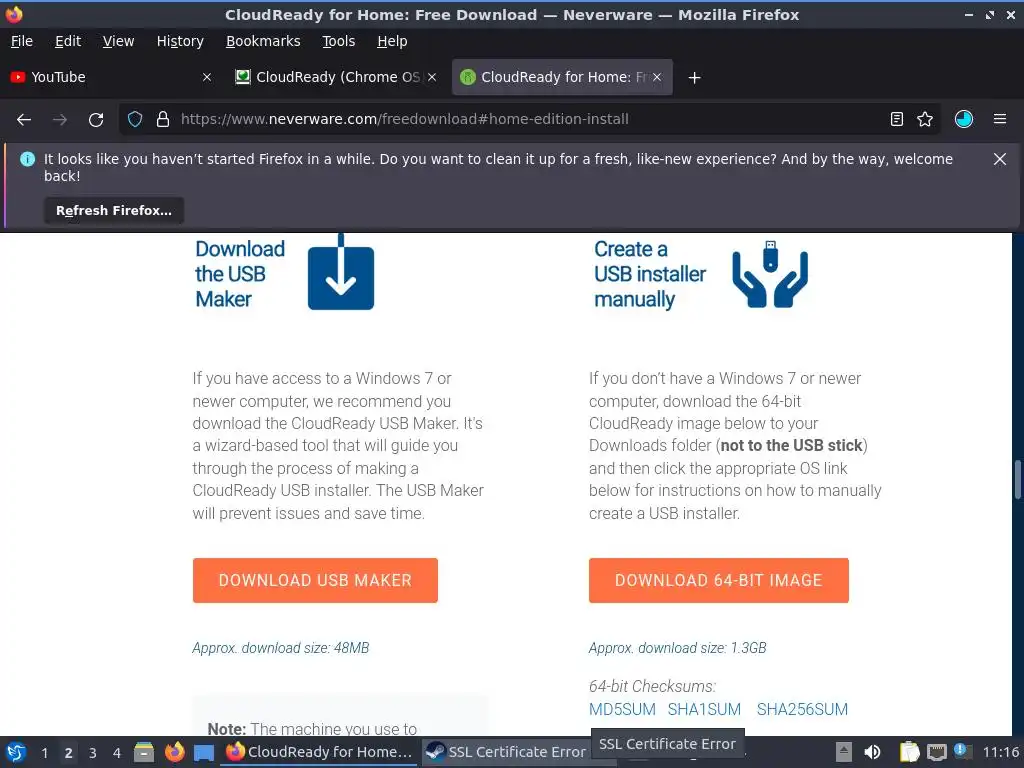Open the SHA256SUM checksum link
1024x768 pixels.
(x=802, y=709)
